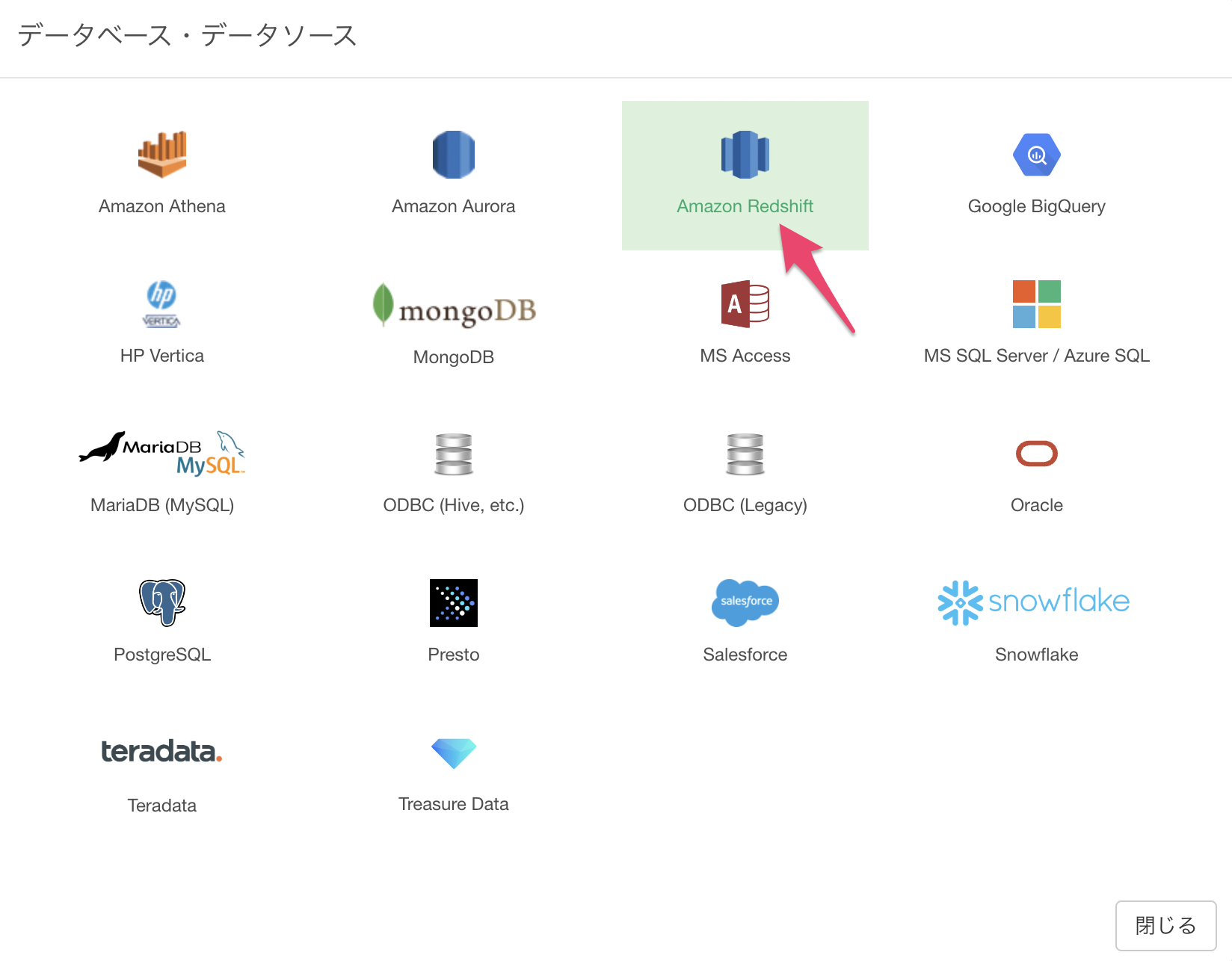Click the Treasure Data label text
Image resolution: width=1232 pixels, height=961 pixels.
tap(454, 804)
